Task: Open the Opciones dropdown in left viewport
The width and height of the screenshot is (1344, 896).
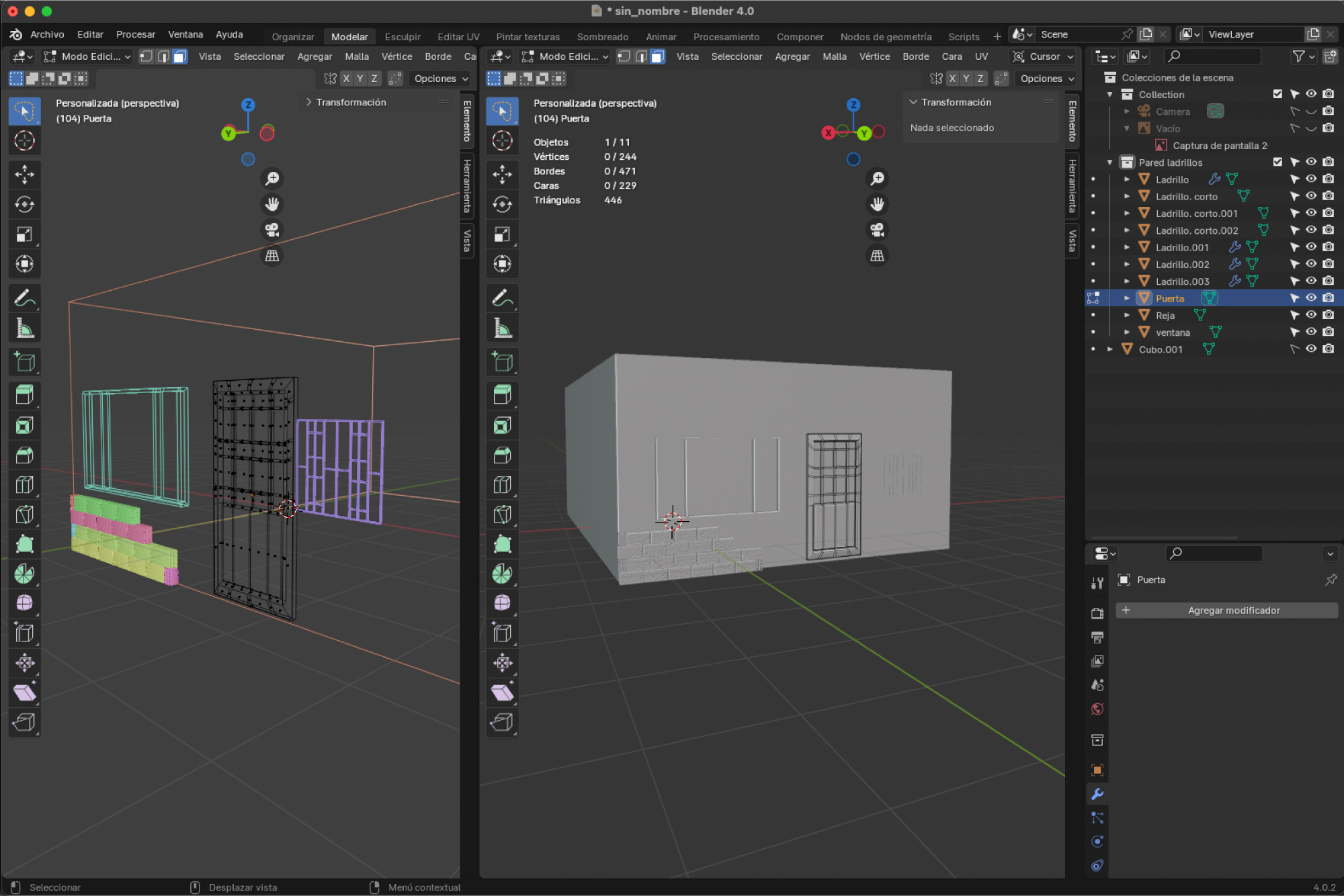Action: click(x=441, y=79)
